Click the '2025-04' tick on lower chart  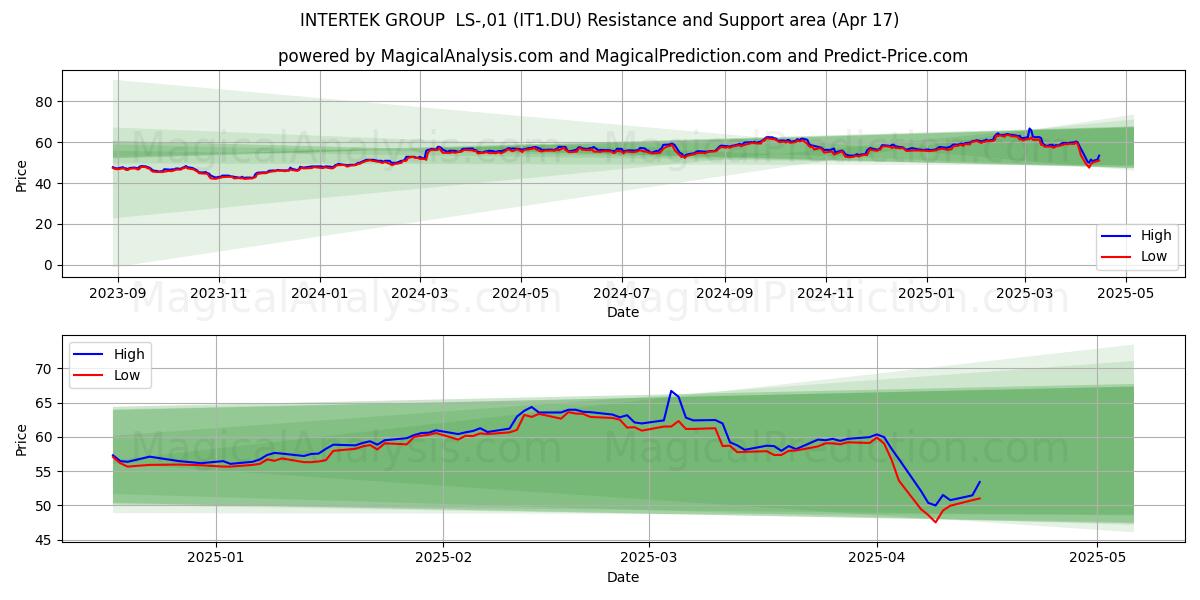[877, 558]
